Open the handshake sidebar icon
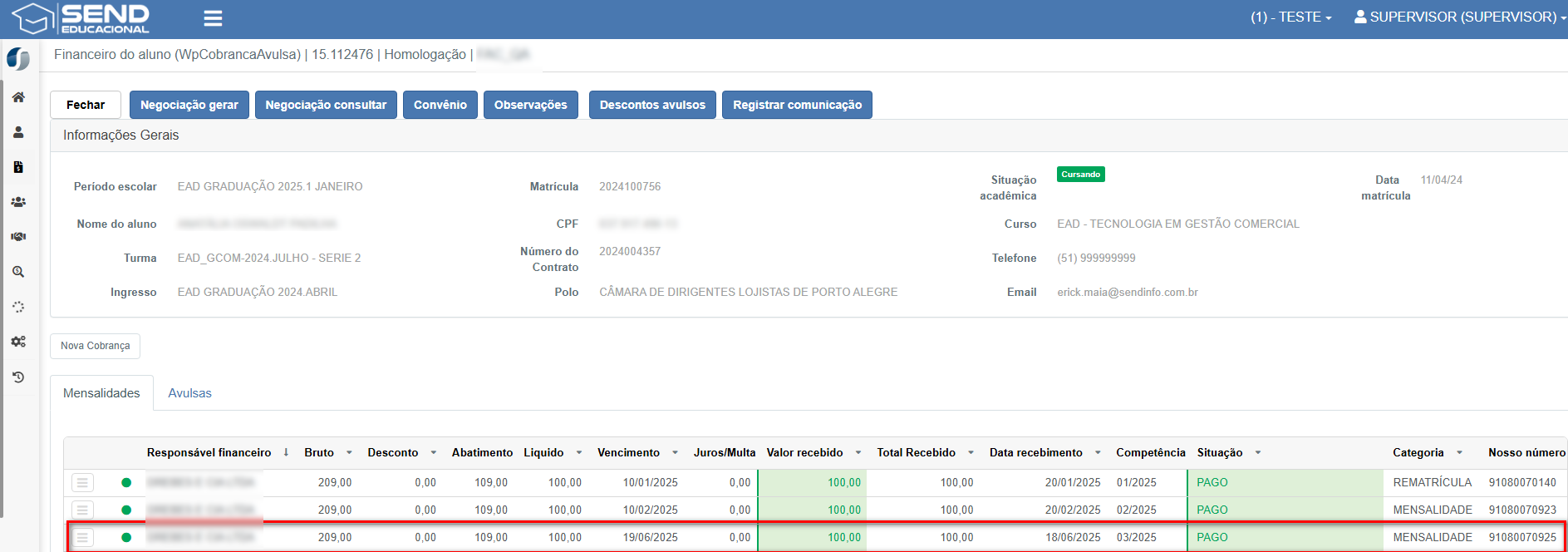The height and width of the screenshot is (552, 1568). (x=18, y=237)
